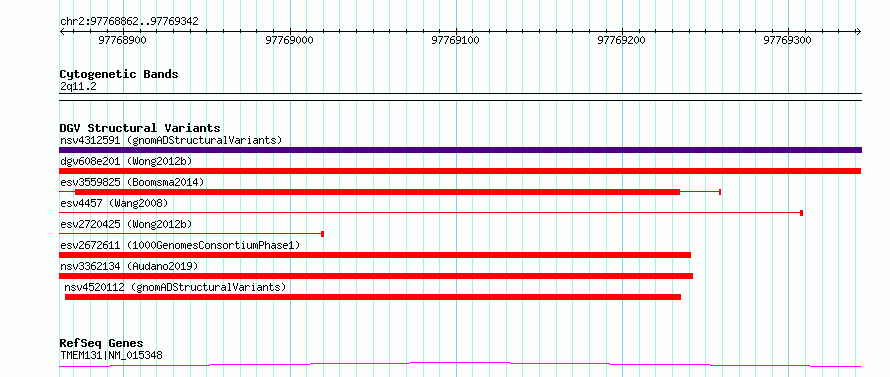Select the nsv3362134 red variant bar

(376, 276)
